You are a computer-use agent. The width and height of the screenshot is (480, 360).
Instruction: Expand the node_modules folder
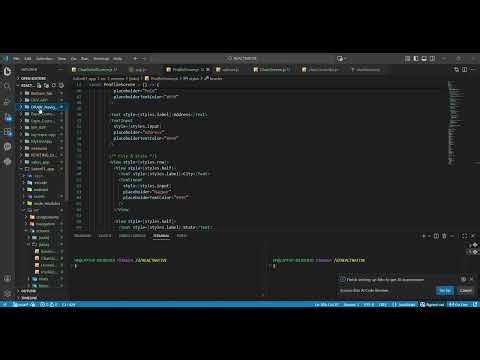coord(43,203)
